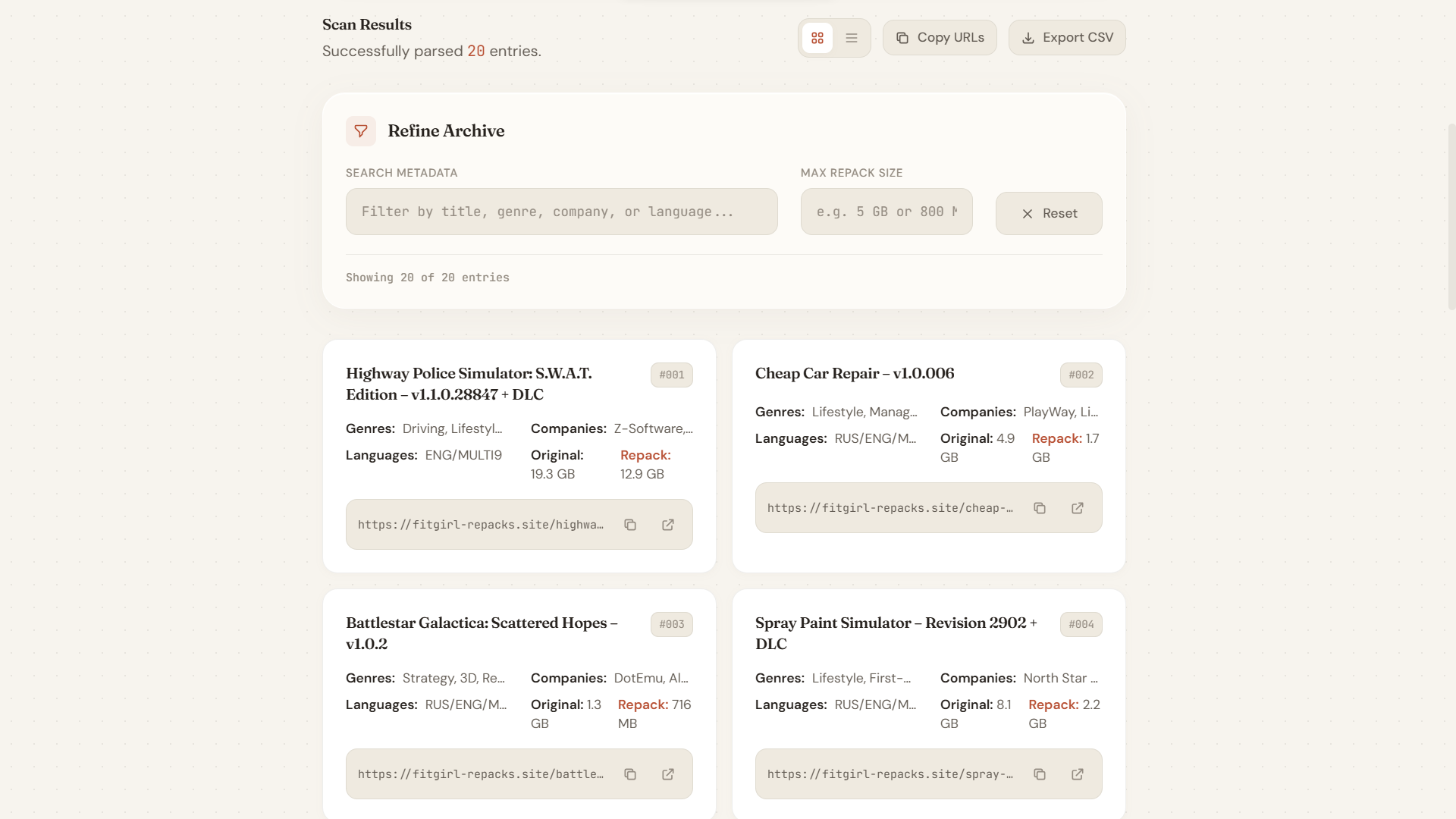Click the #002 entry badge
The width and height of the screenshot is (1456, 819).
click(1081, 375)
